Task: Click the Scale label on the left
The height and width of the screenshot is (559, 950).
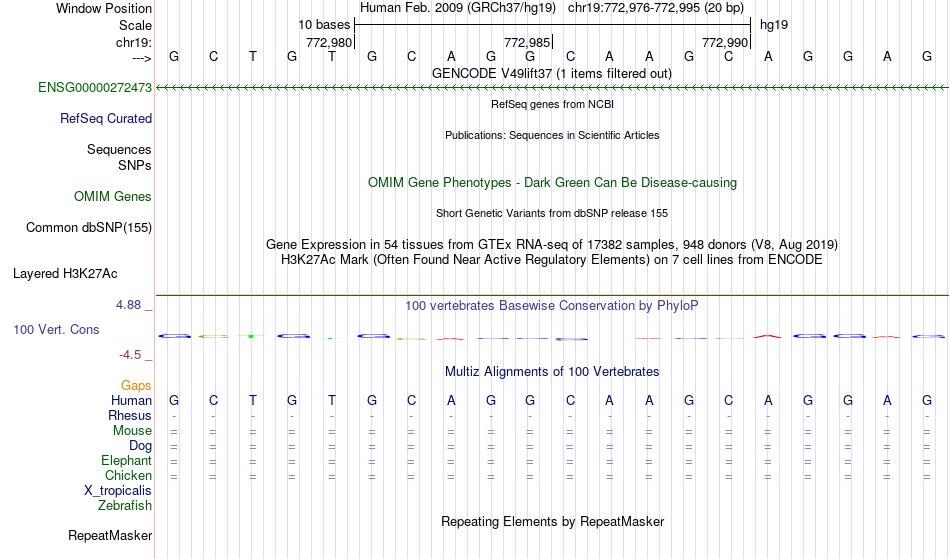Action: point(135,25)
